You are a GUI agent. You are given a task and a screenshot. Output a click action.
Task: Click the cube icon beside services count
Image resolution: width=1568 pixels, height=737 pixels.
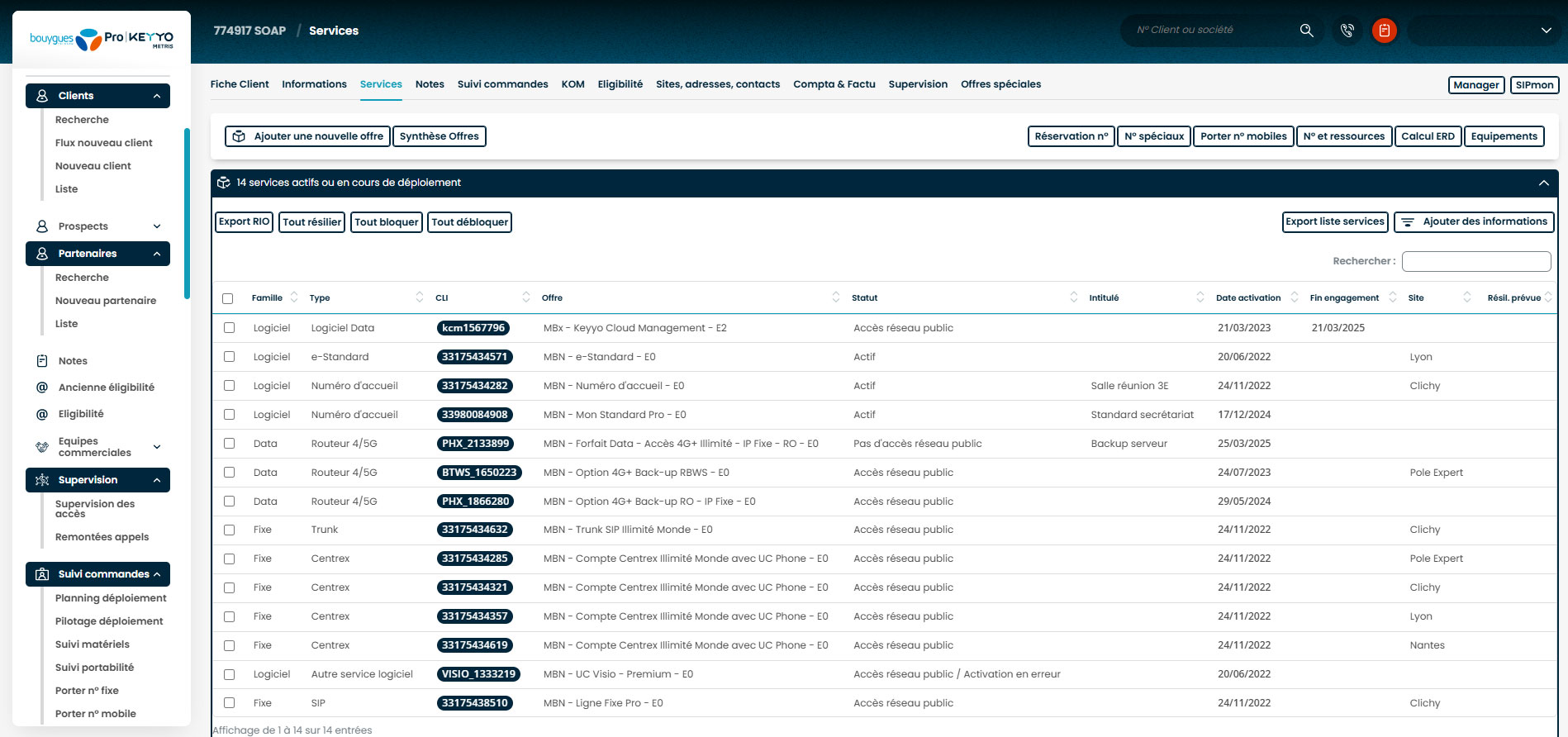223,183
